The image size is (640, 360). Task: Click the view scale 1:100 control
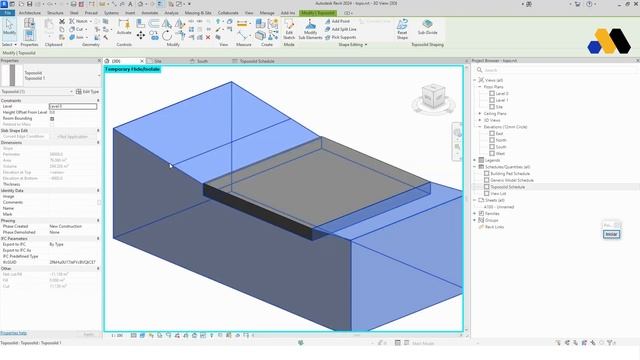click(x=117, y=336)
